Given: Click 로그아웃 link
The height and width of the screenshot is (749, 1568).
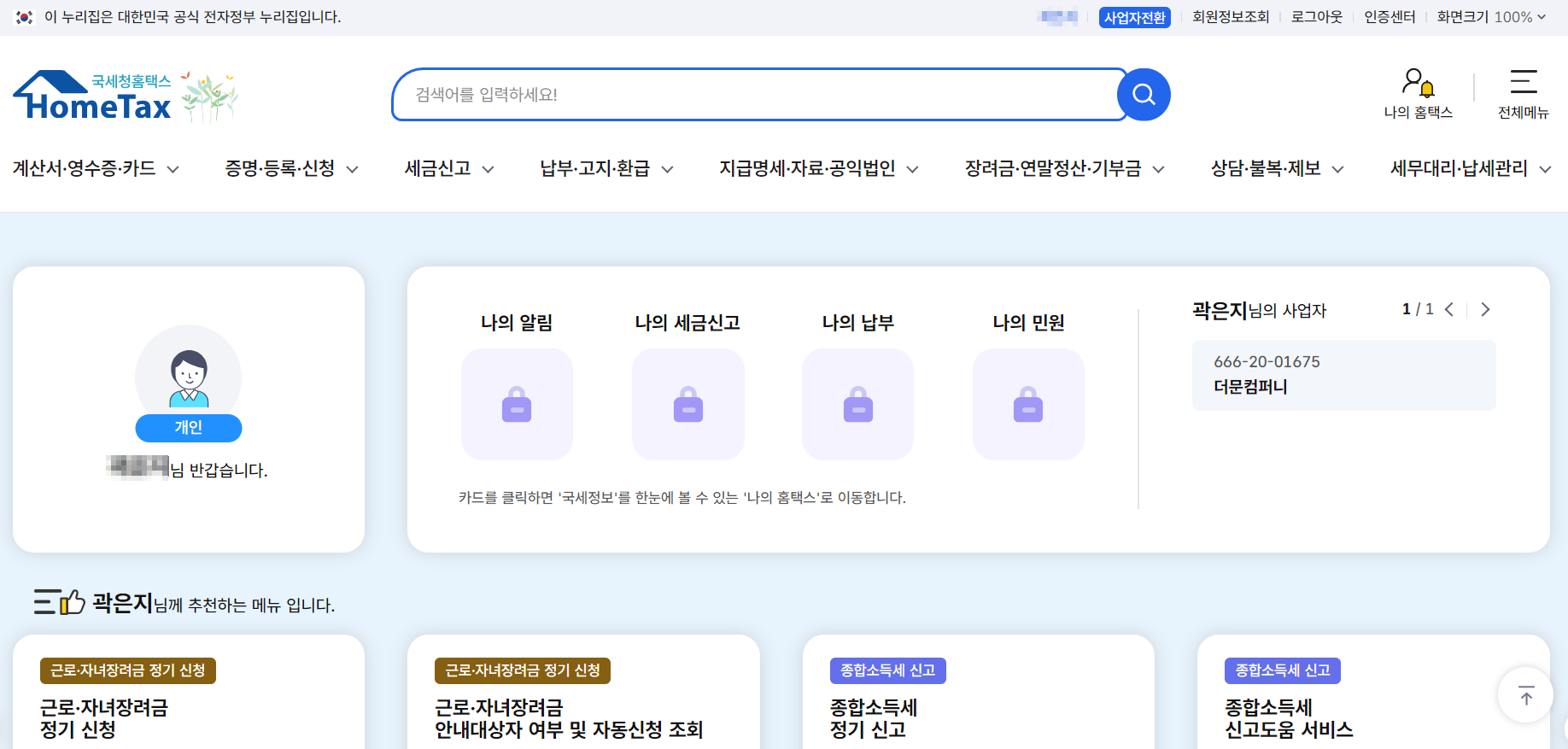Looking at the screenshot, I should 1317,17.
